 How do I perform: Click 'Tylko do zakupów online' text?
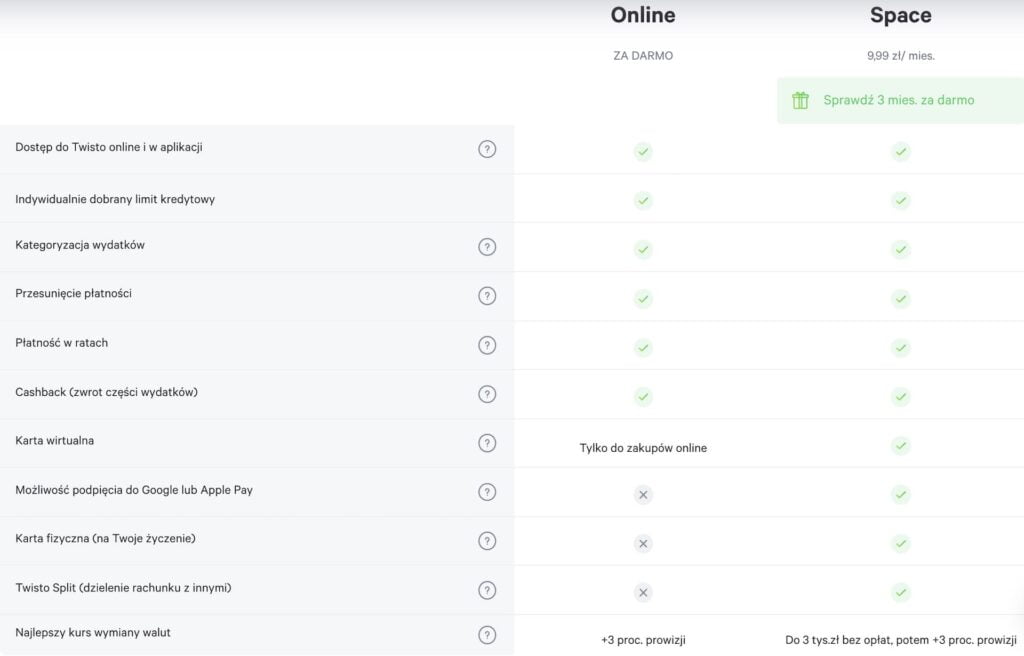coord(643,448)
